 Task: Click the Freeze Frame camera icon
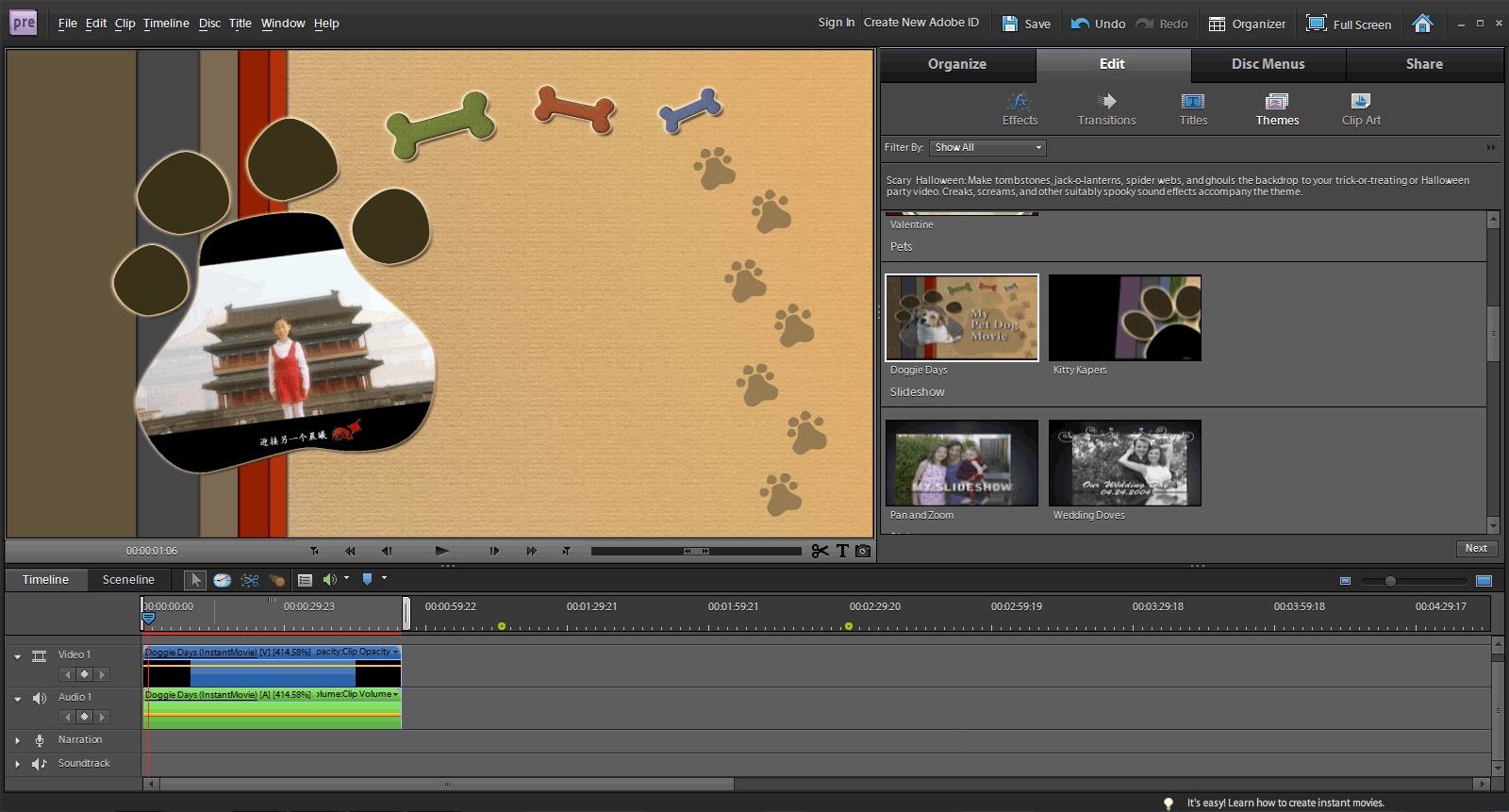[x=863, y=551]
